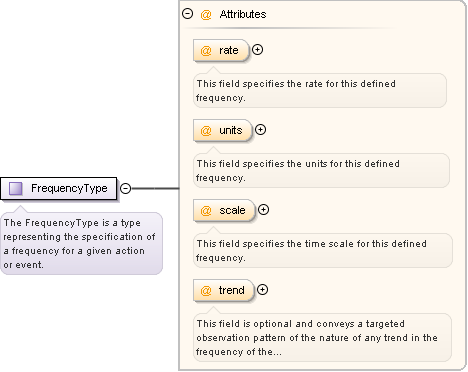Click the @ icon on scale
Screen dimensions: 468x372
pyautogui.click(x=206, y=211)
